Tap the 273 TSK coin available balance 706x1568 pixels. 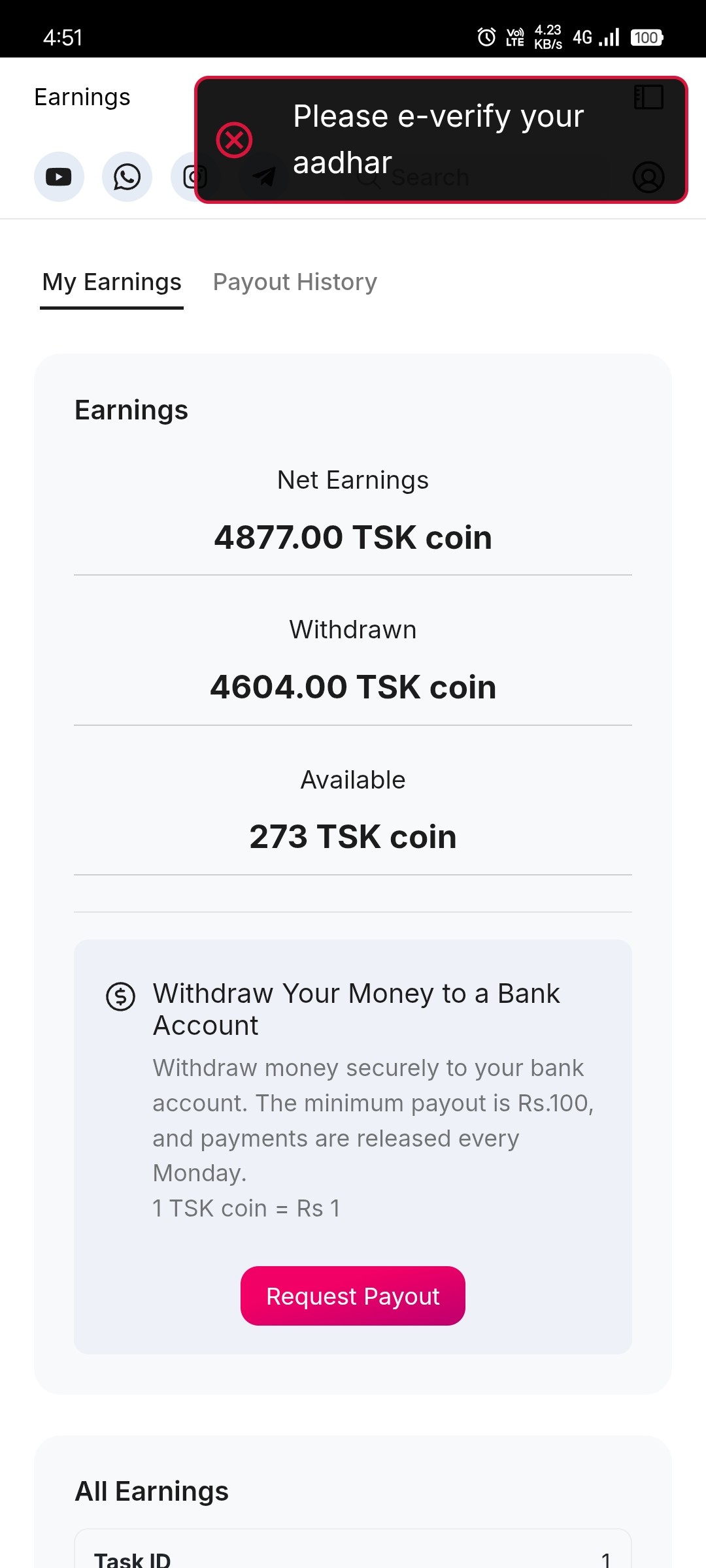click(353, 837)
